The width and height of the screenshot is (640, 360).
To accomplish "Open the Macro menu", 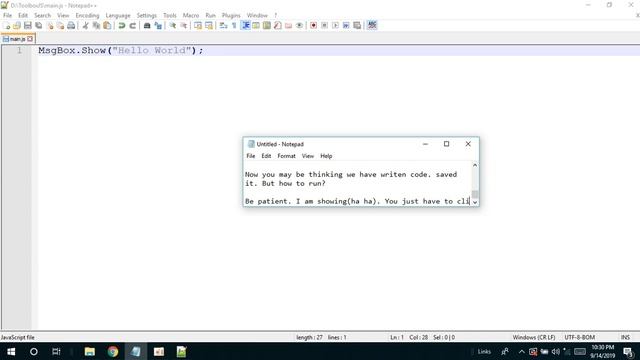I will point(191,16).
